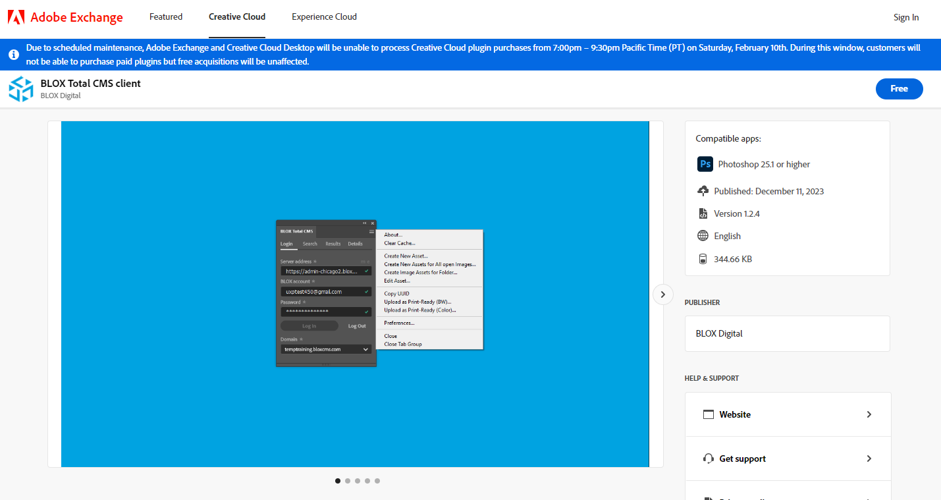Select the Creative Cloud tab
The width and height of the screenshot is (941, 500).
point(237,17)
